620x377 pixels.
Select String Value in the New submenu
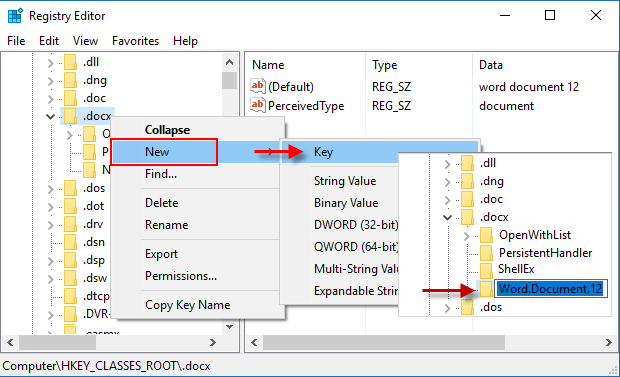[x=345, y=181]
